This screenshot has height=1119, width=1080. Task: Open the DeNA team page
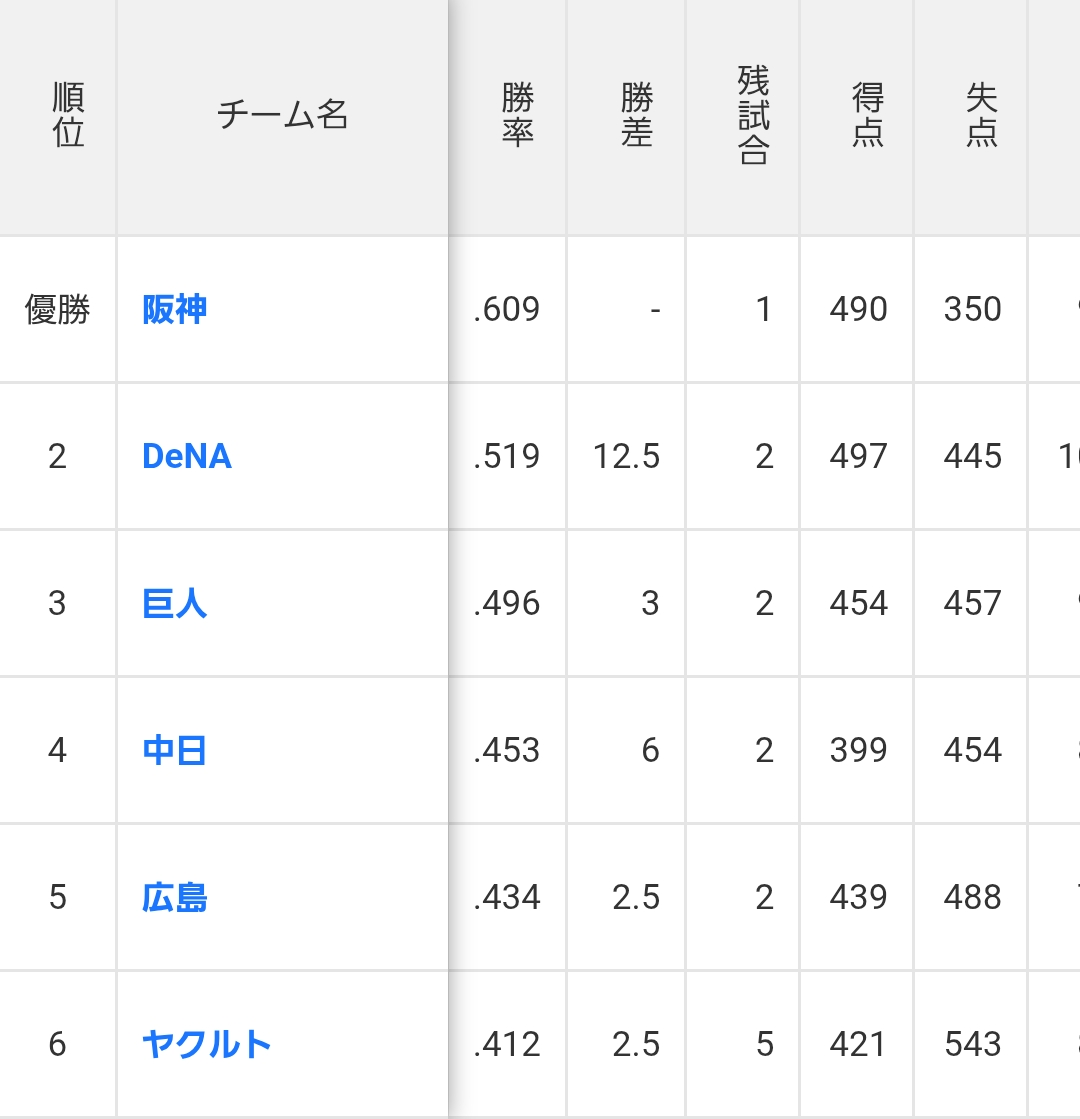point(187,457)
